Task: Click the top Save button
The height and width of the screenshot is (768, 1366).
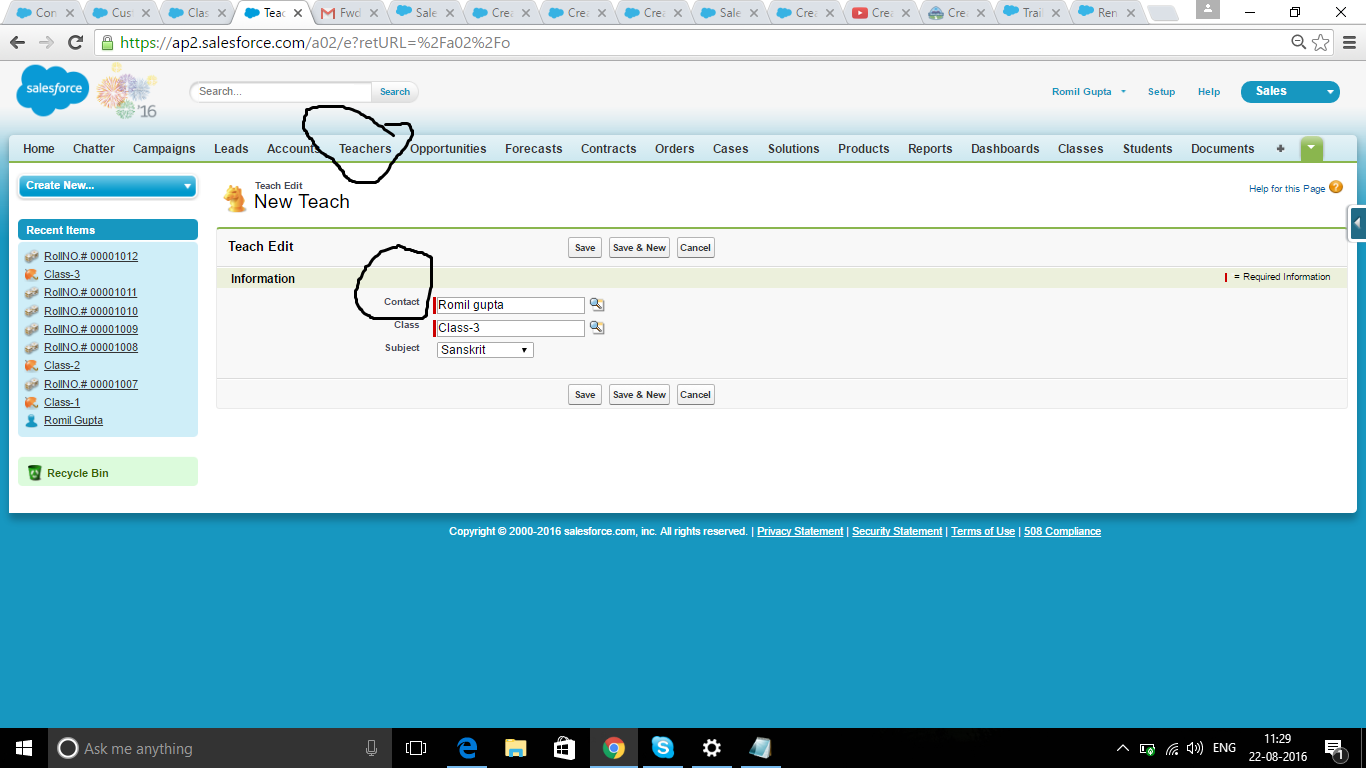Action: point(585,248)
